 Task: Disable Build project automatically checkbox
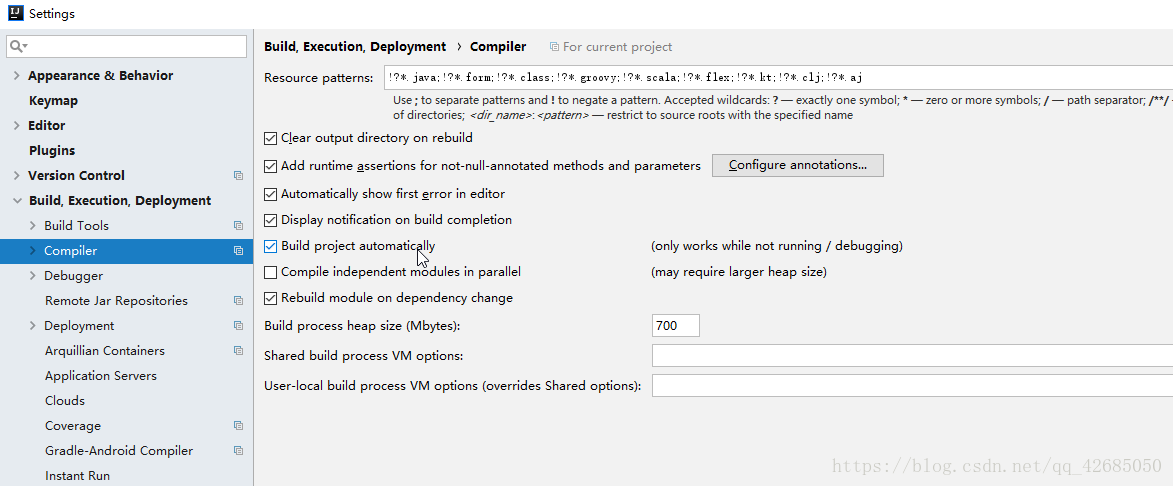271,246
